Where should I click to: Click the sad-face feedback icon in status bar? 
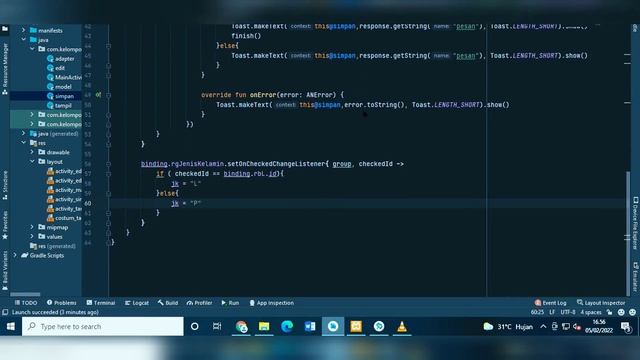[x=632, y=312]
